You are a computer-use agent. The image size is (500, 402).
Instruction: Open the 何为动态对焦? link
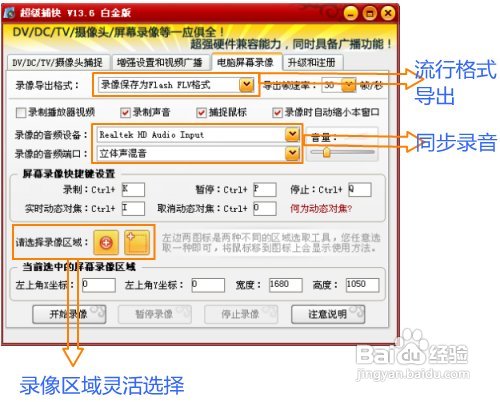[x=321, y=209]
